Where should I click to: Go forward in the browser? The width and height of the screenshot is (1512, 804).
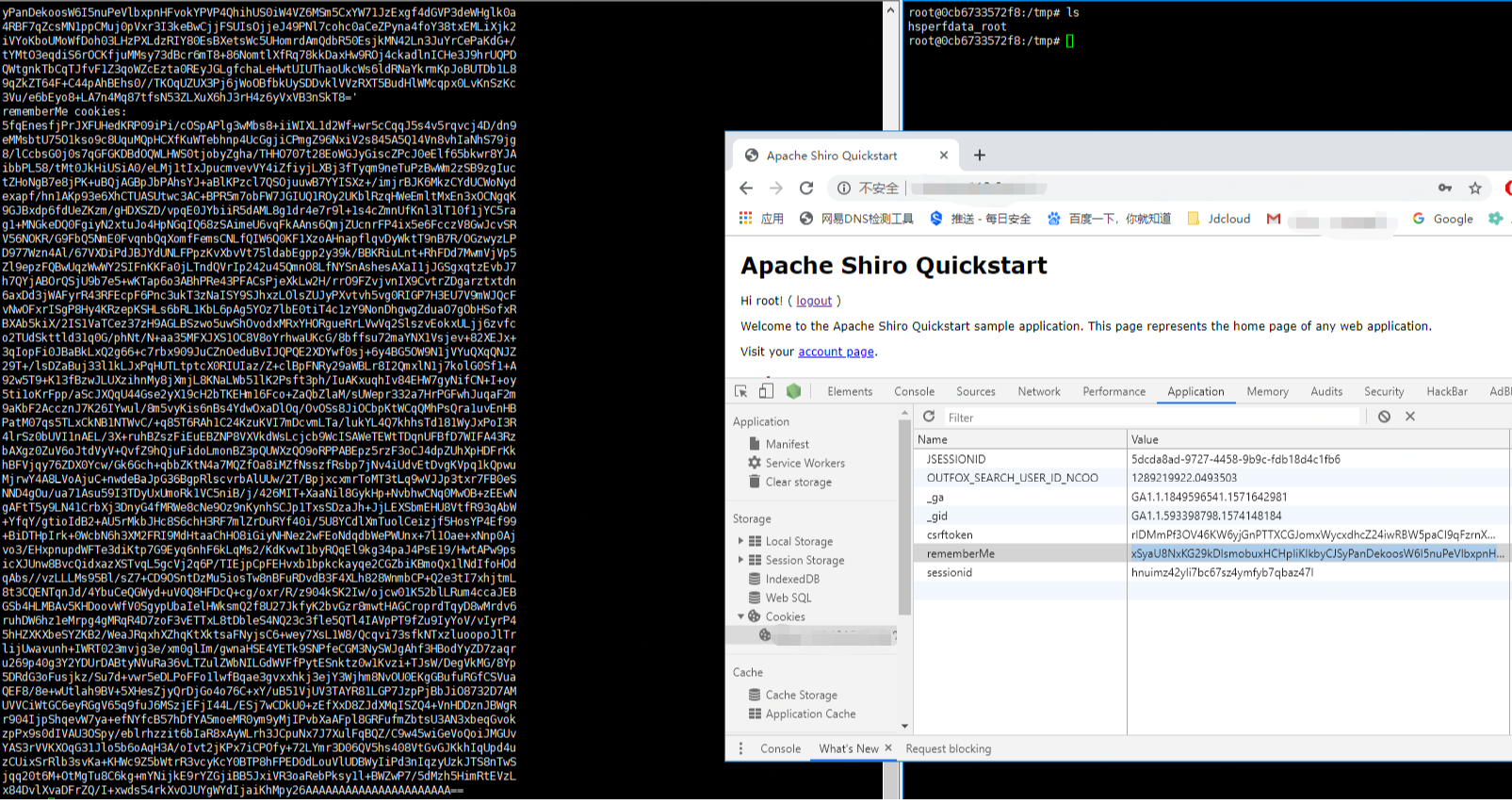pyautogui.click(x=776, y=189)
